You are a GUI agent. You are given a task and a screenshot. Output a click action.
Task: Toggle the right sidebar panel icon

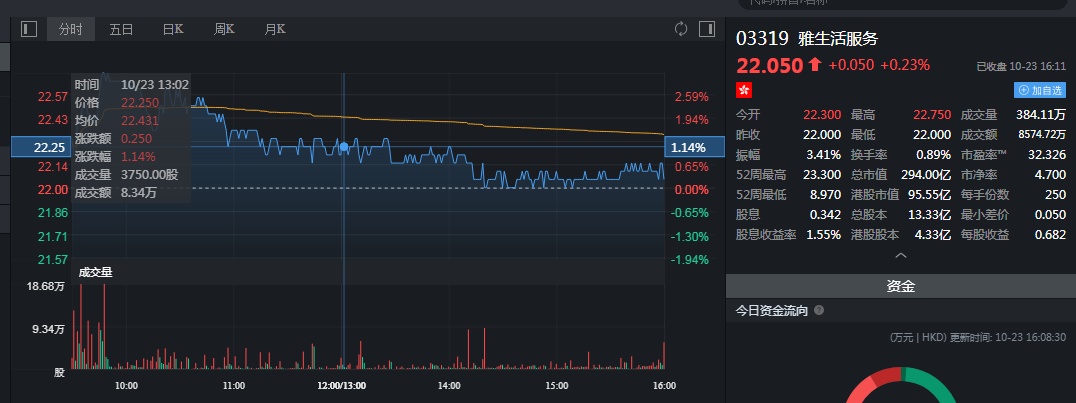tap(706, 29)
